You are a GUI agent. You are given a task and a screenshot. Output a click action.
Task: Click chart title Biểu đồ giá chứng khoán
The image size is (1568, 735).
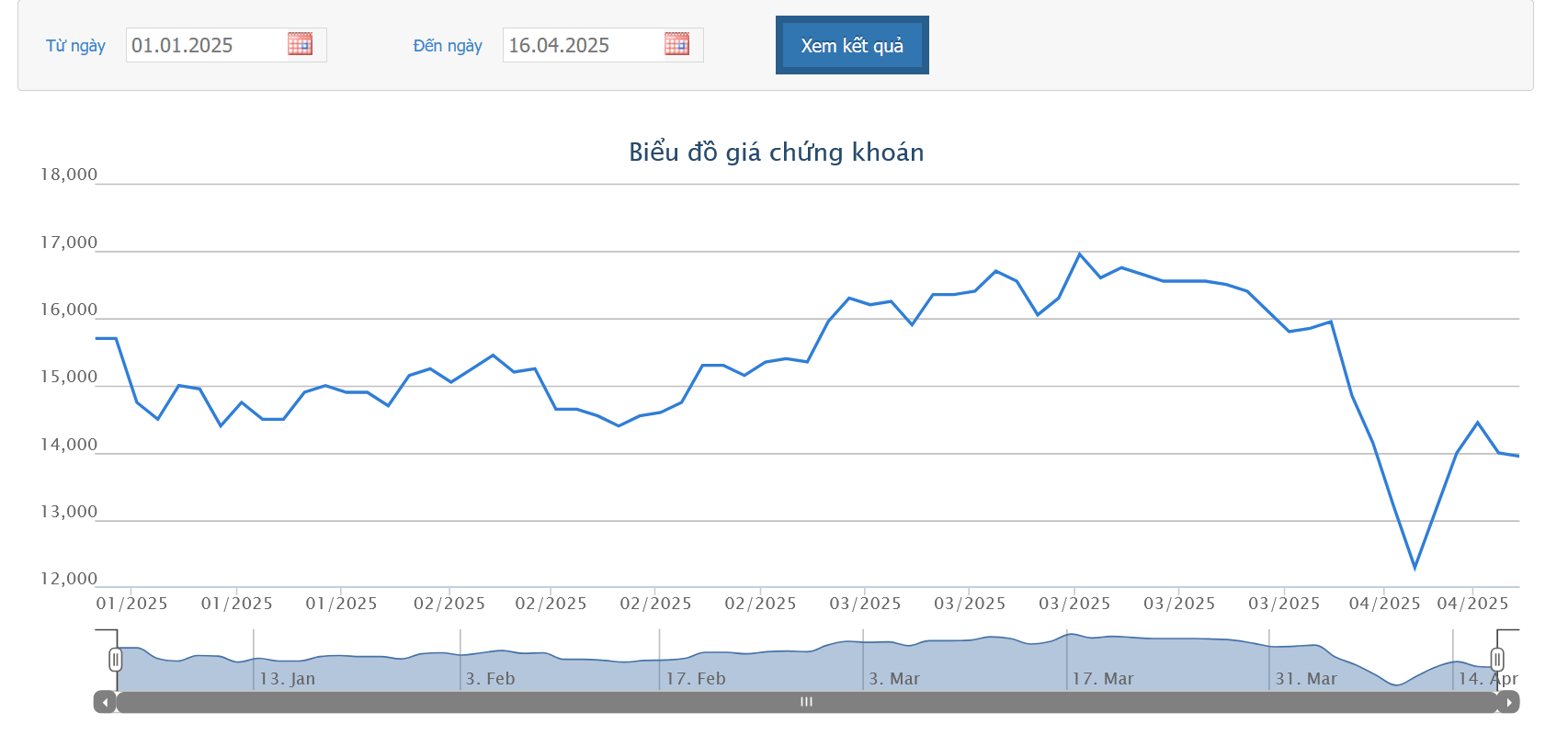pos(777,152)
